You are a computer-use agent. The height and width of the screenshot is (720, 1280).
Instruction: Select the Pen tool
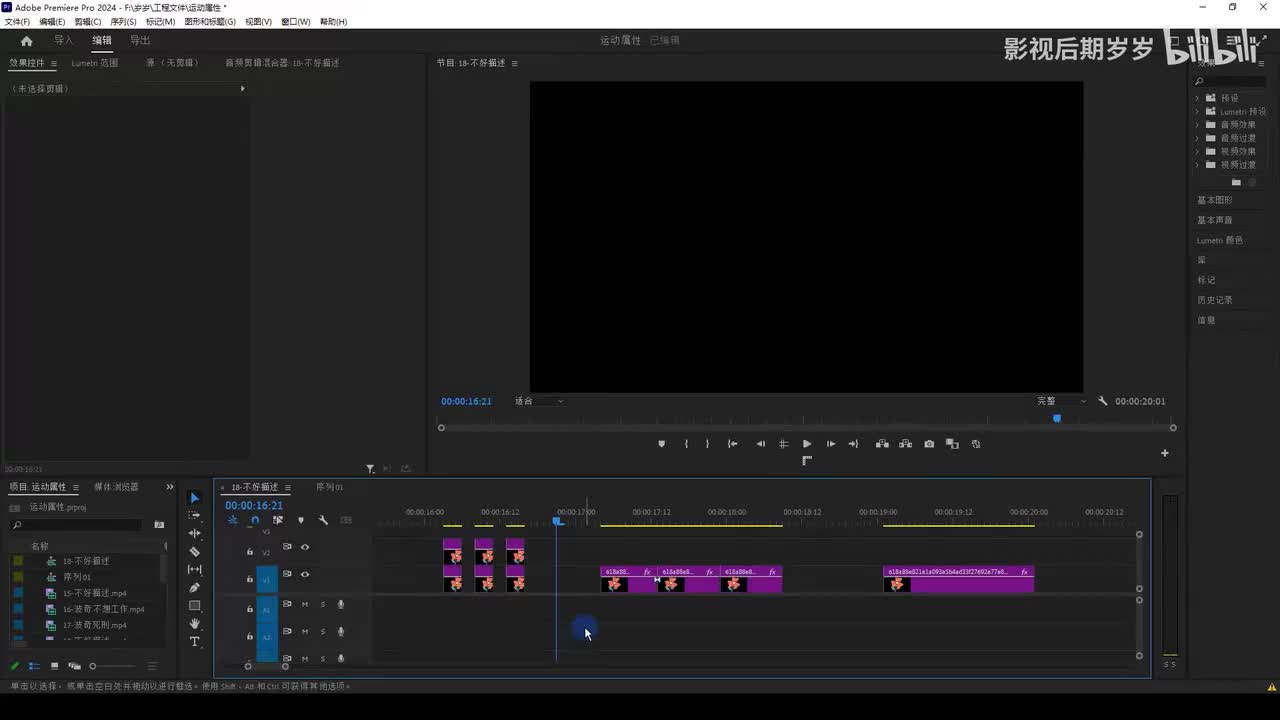point(195,587)
